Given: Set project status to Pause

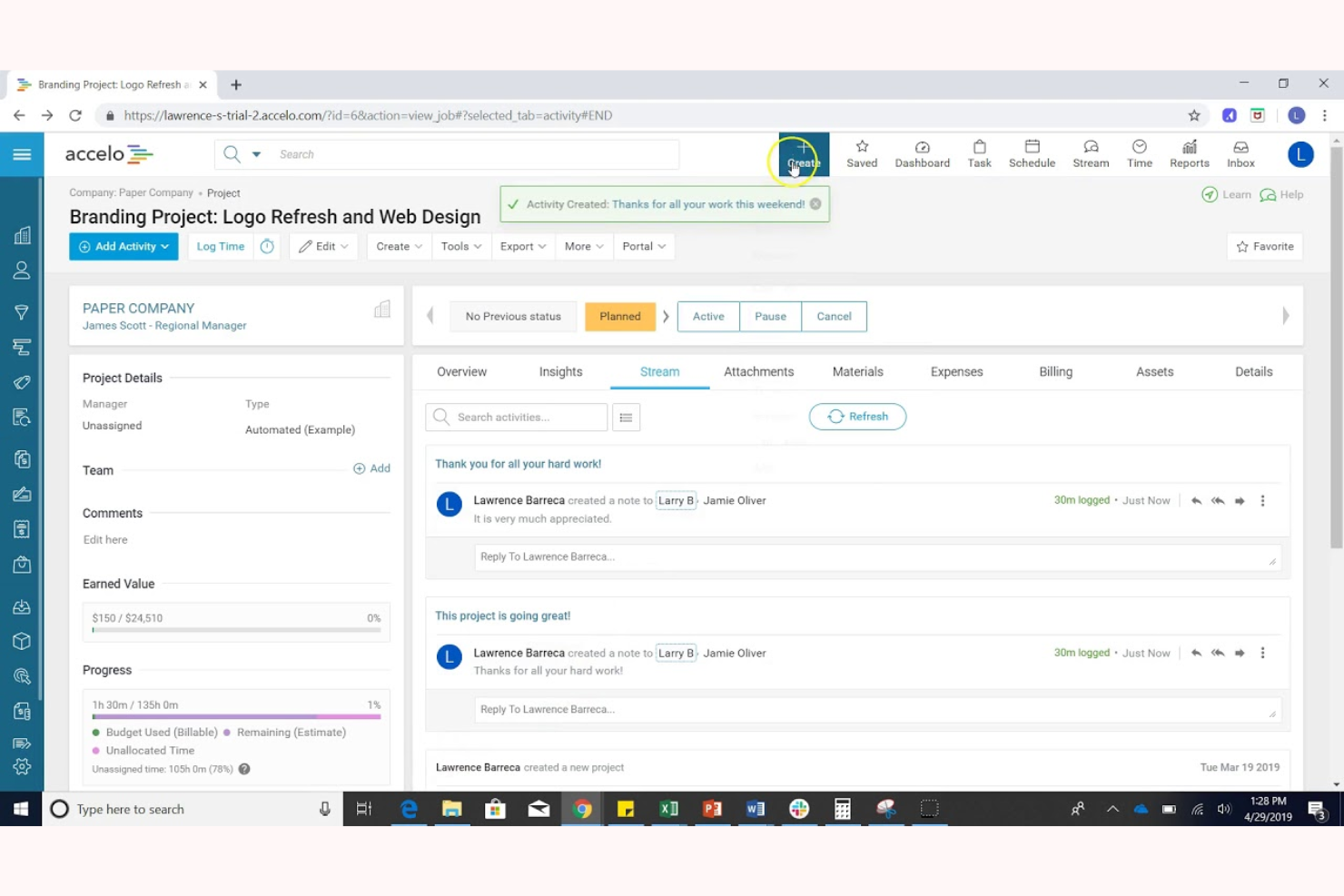Looking at the screenshot, I should [x=770, y=317].
